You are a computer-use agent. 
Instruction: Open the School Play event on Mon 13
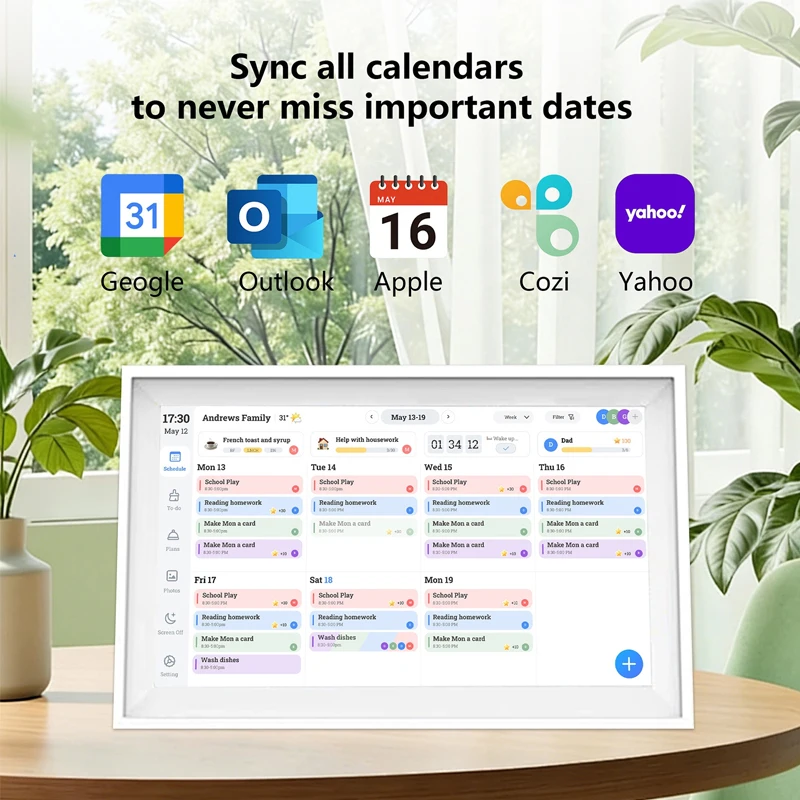coord(249,485)
